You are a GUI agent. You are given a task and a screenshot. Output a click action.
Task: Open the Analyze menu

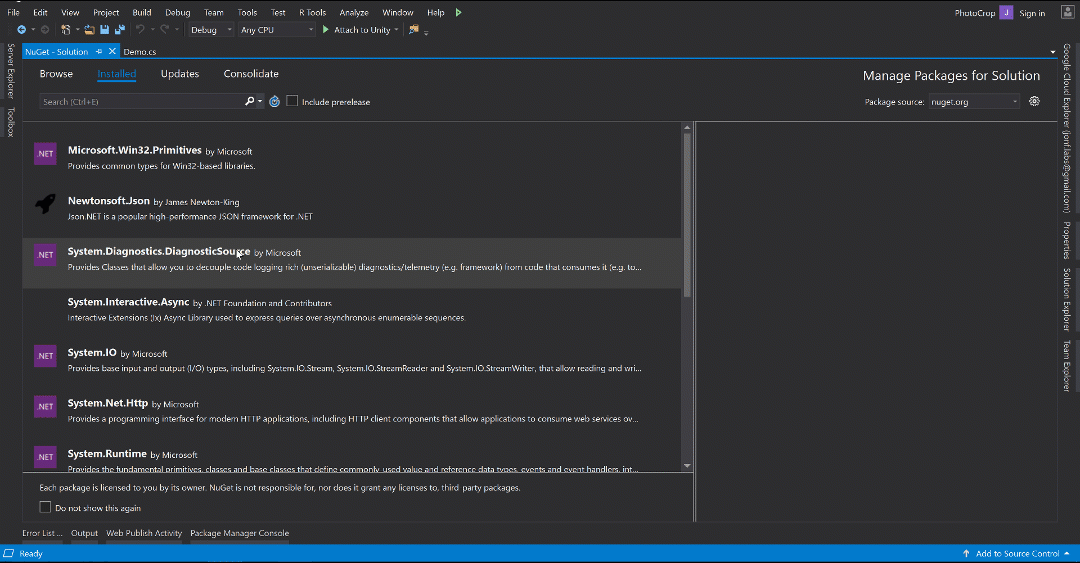354,12
